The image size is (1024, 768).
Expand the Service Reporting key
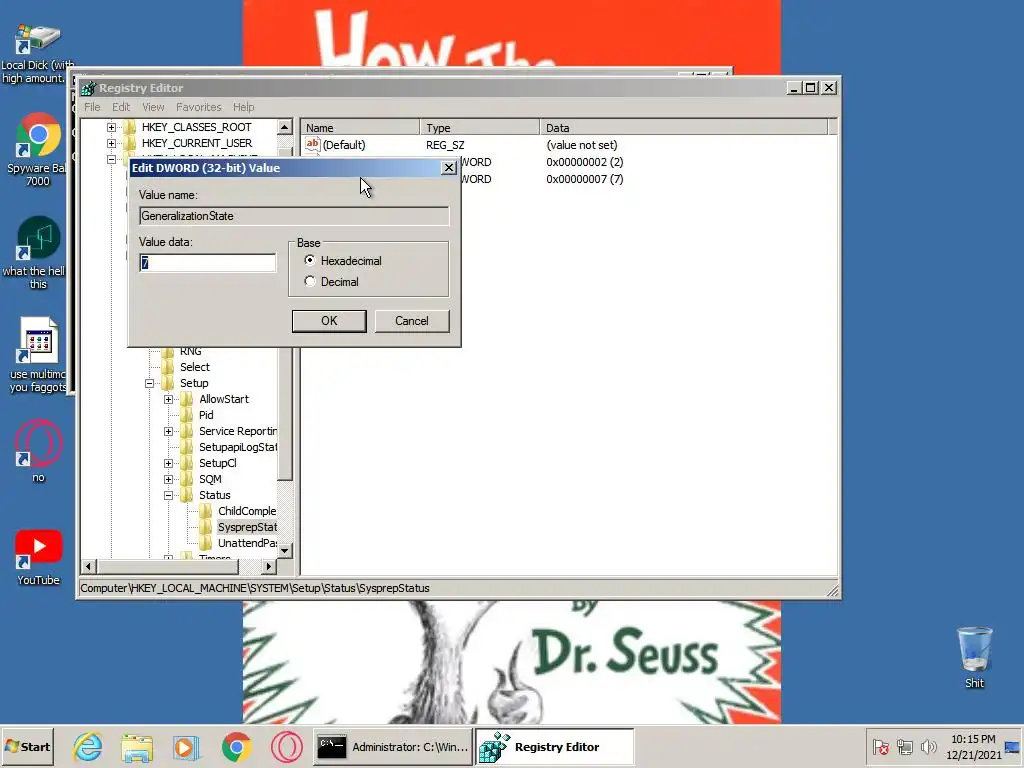[x=168, y=431]
